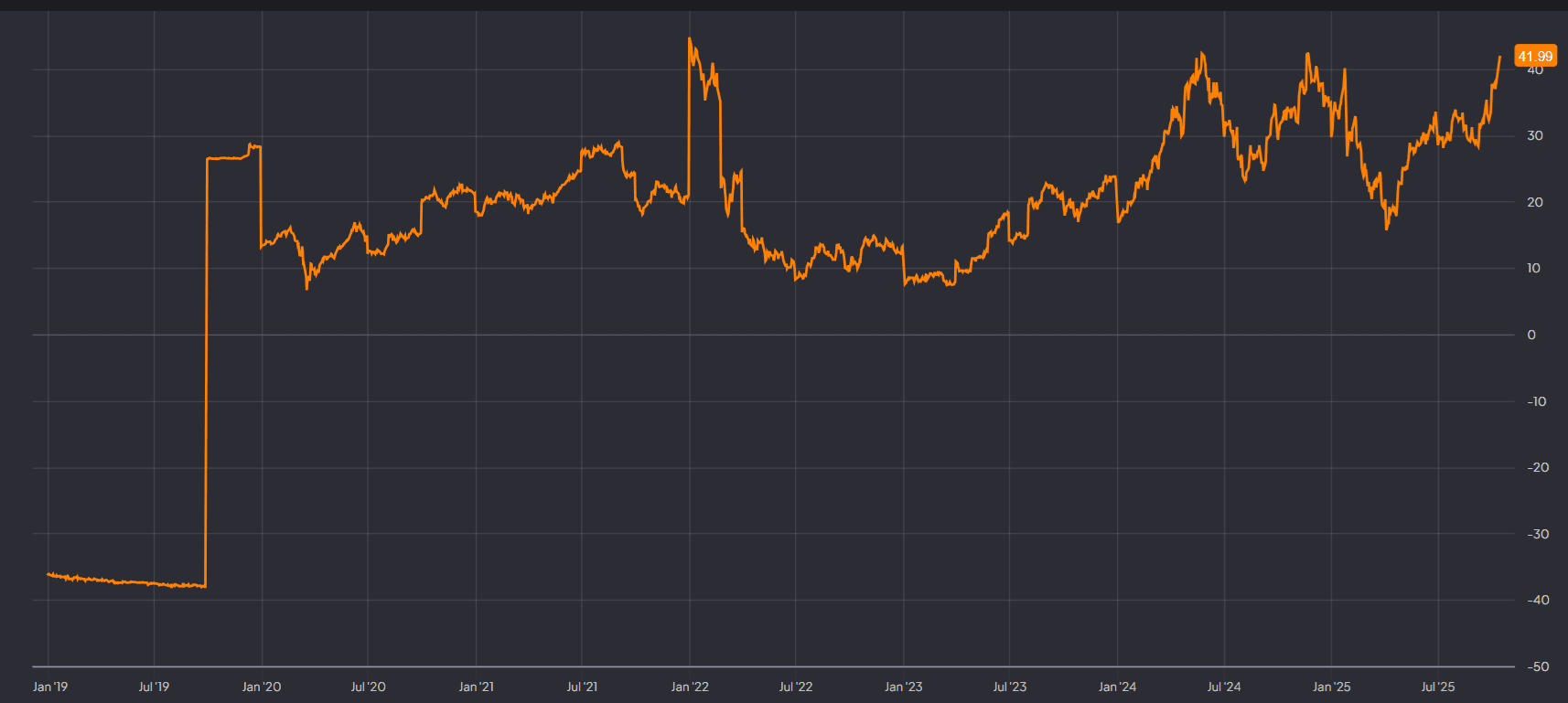1568x703 pixels.
Task: Select the Jan '20 date label
Action: [x=262, y=687]
